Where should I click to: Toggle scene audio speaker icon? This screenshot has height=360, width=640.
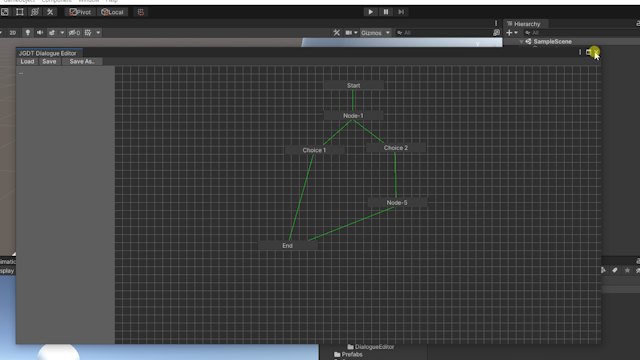pyautogui.click(x=40, y=33)
